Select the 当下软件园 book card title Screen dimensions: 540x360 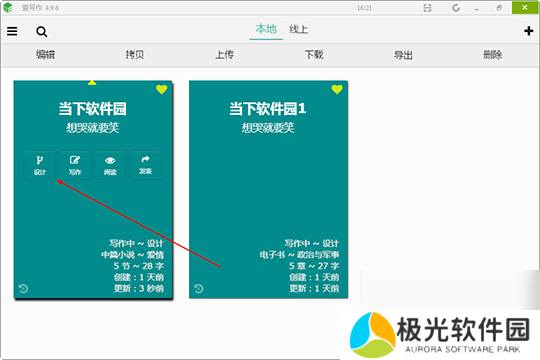[x=92, y=109]
